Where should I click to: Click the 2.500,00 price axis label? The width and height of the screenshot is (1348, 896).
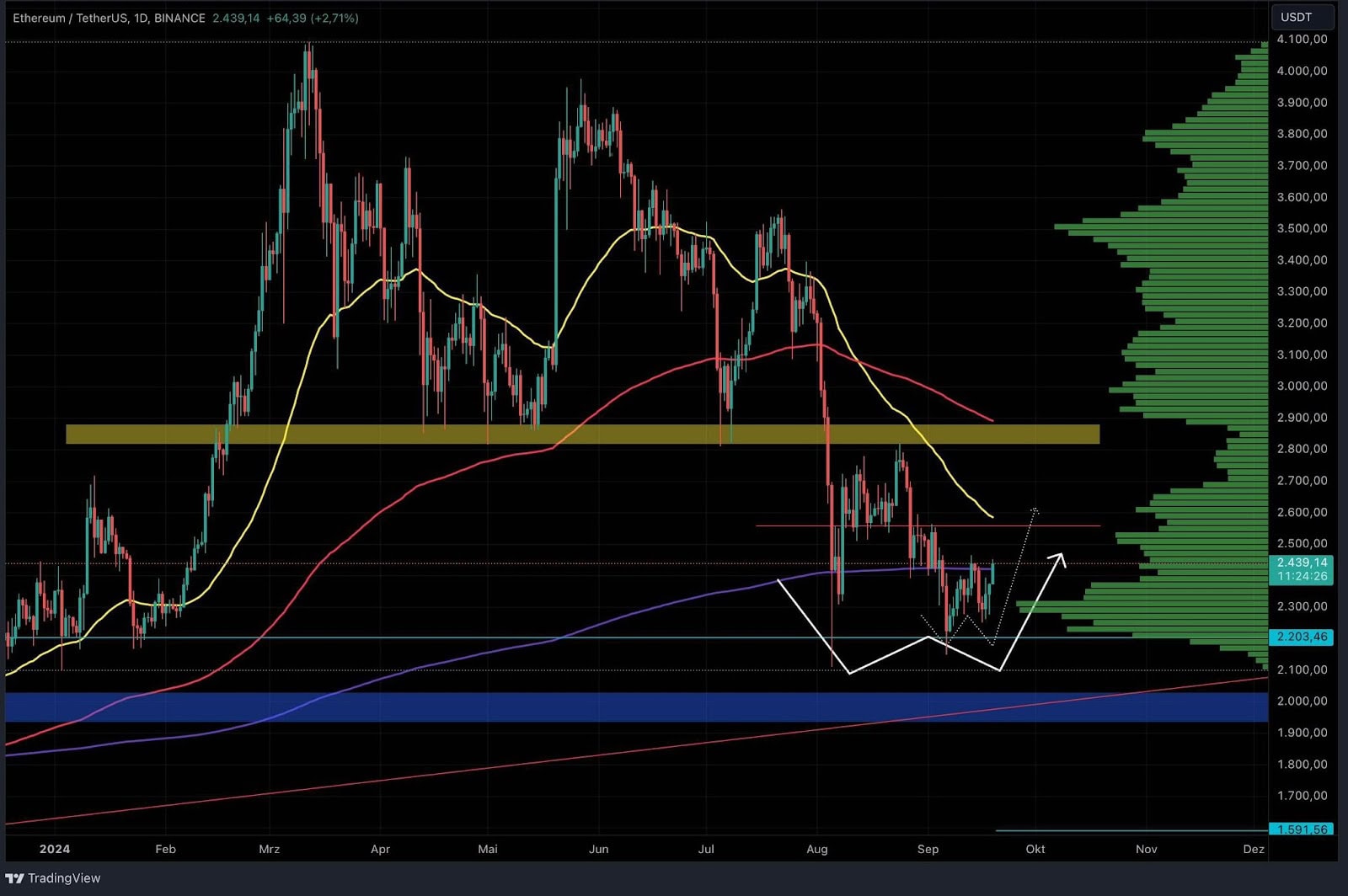pyautogui.click(x=1302, y=543)
